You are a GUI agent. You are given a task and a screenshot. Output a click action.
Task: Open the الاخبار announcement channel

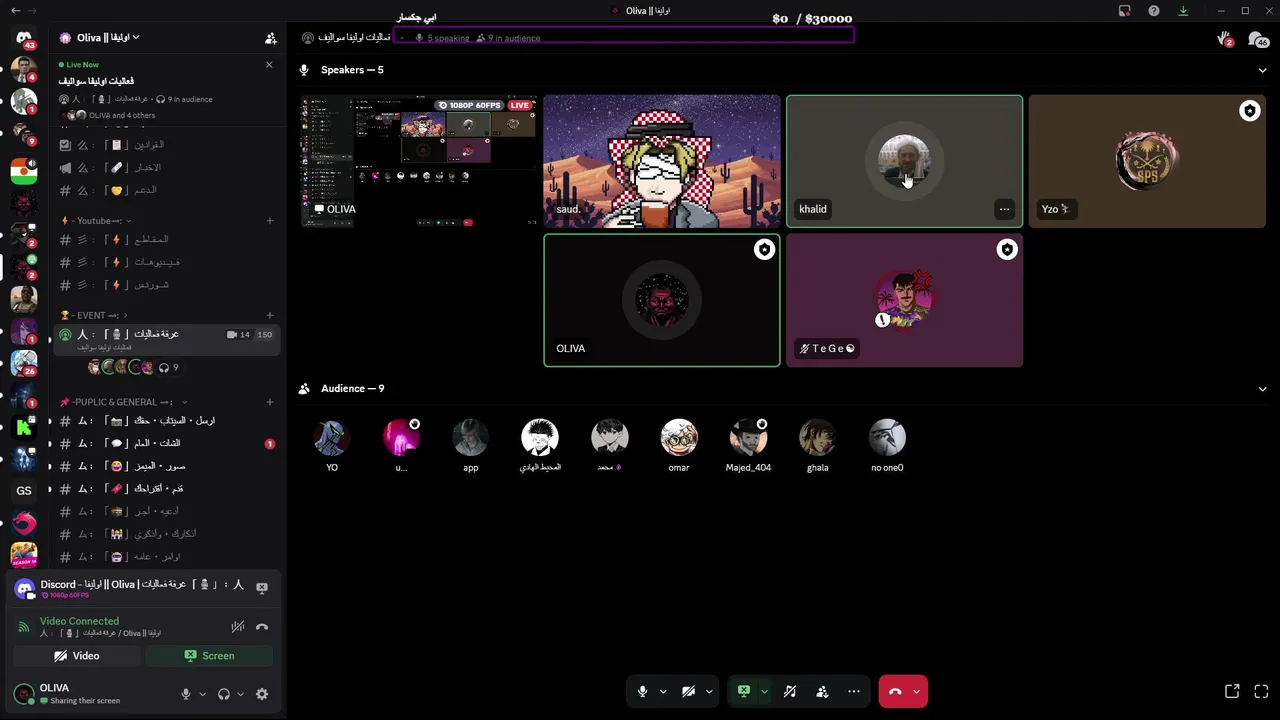pyautogui.click(x=165, y=167)
